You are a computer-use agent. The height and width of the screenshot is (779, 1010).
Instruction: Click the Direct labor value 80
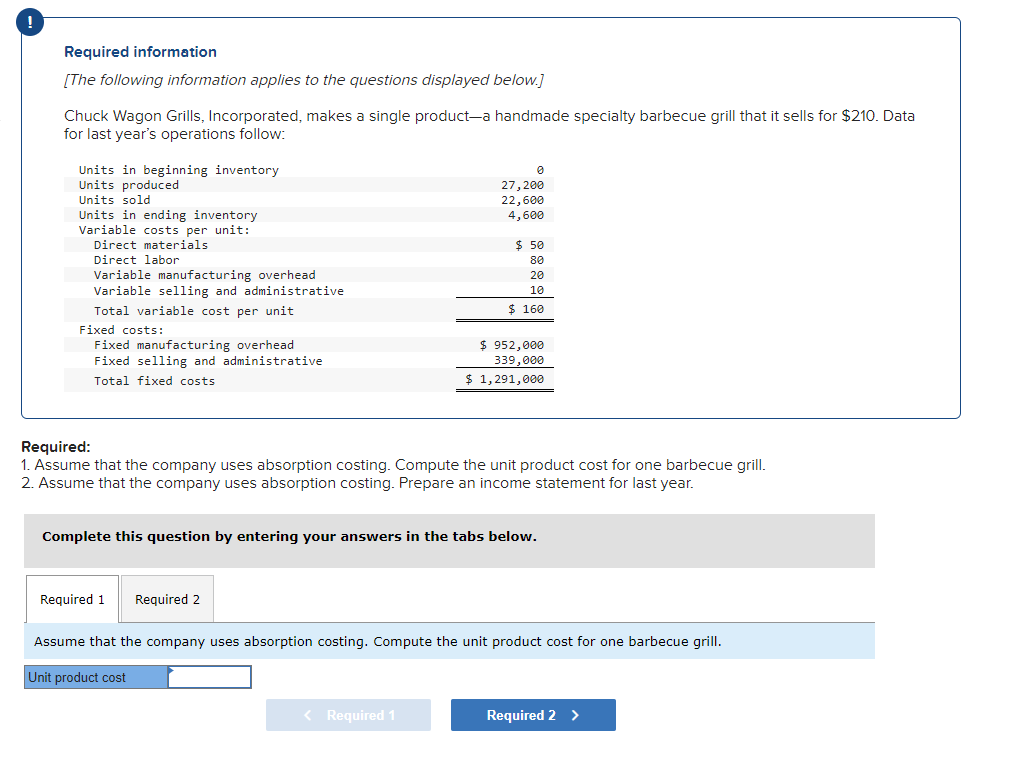(537, 260)
